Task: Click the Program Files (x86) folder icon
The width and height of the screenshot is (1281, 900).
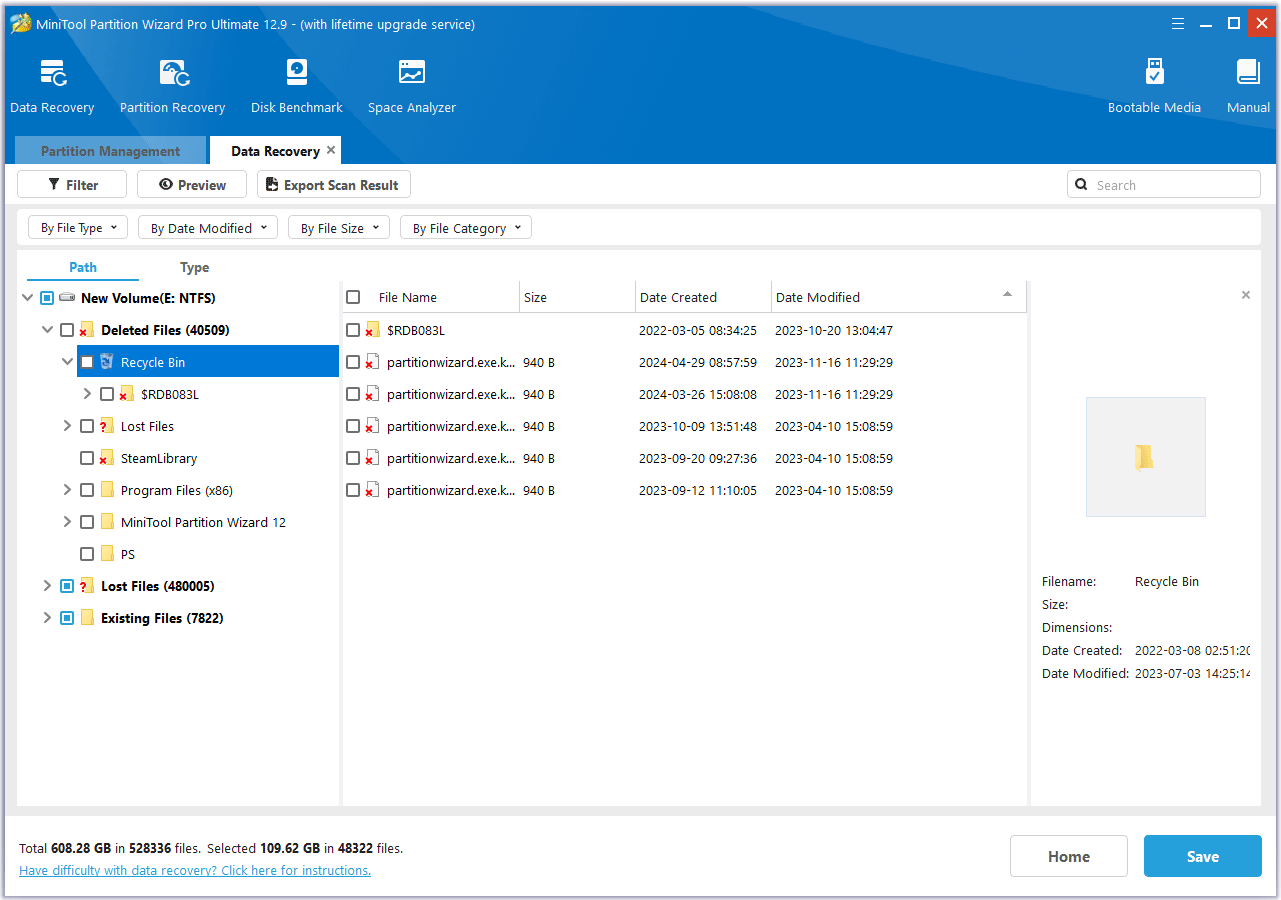Action: pyautogui.click(x=107, y=490)
